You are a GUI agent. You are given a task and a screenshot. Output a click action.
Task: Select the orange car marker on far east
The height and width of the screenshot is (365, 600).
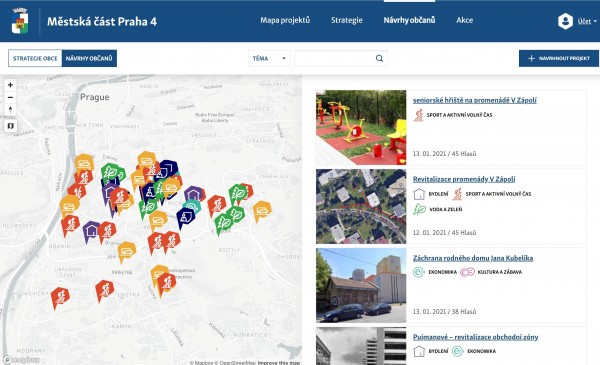pos(262,210)
